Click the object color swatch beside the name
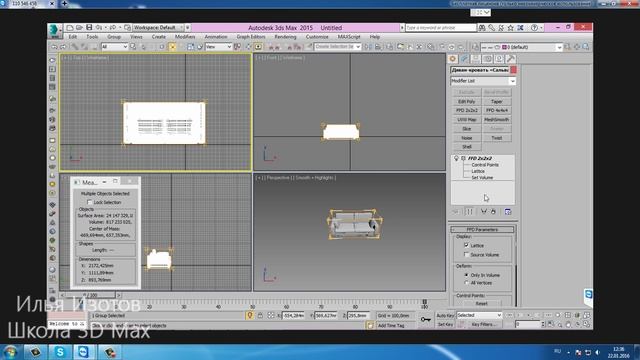Image resolution: width=640 pixels, height=360 pixels. point(513,70)
